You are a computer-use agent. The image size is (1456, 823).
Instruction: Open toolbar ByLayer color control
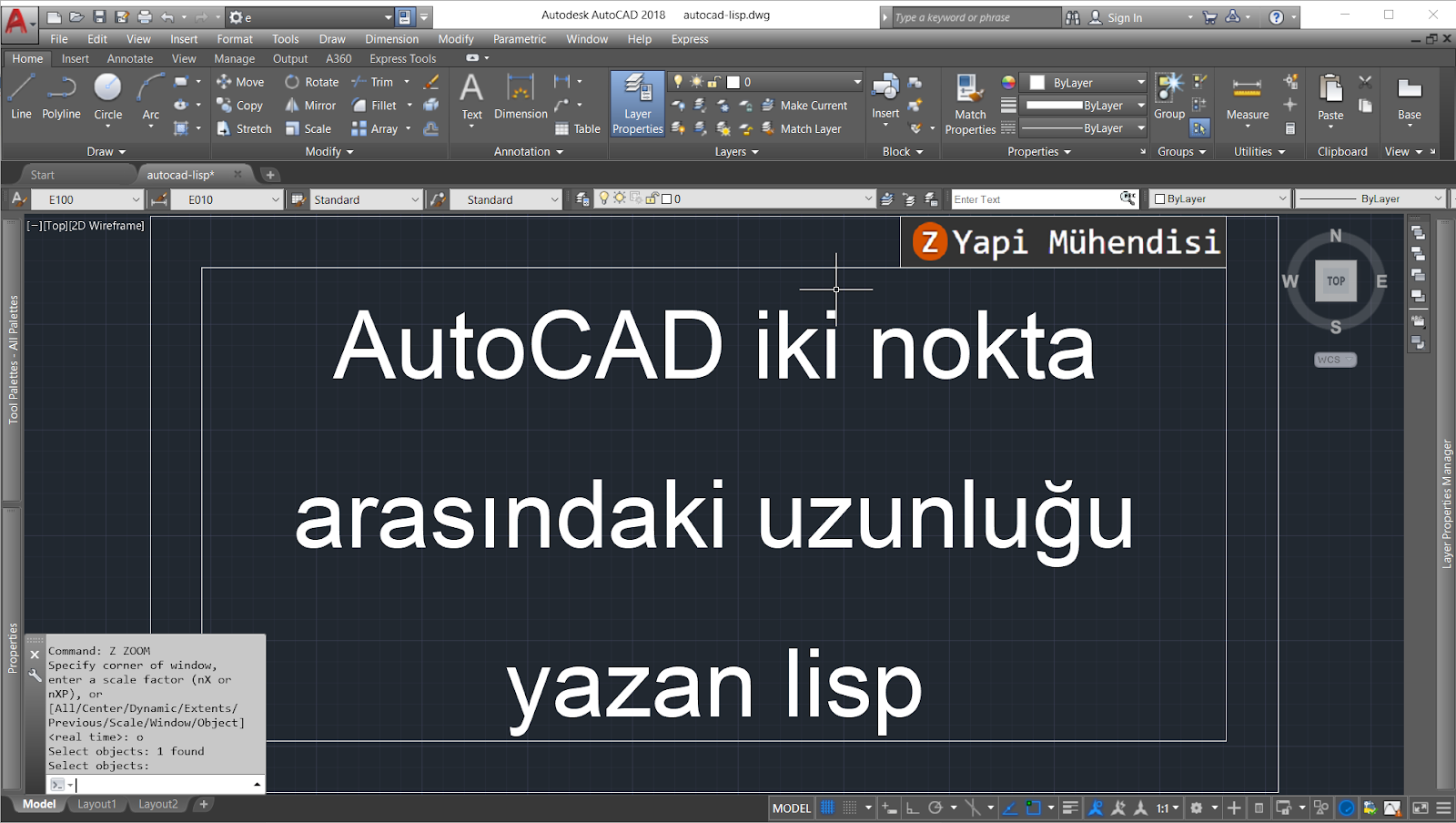tap(1219, 198)
